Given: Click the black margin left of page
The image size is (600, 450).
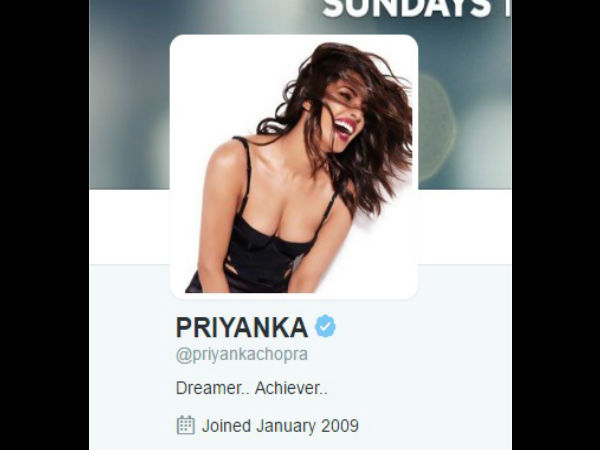Looking at the screenshot, I should click(44, 225).
